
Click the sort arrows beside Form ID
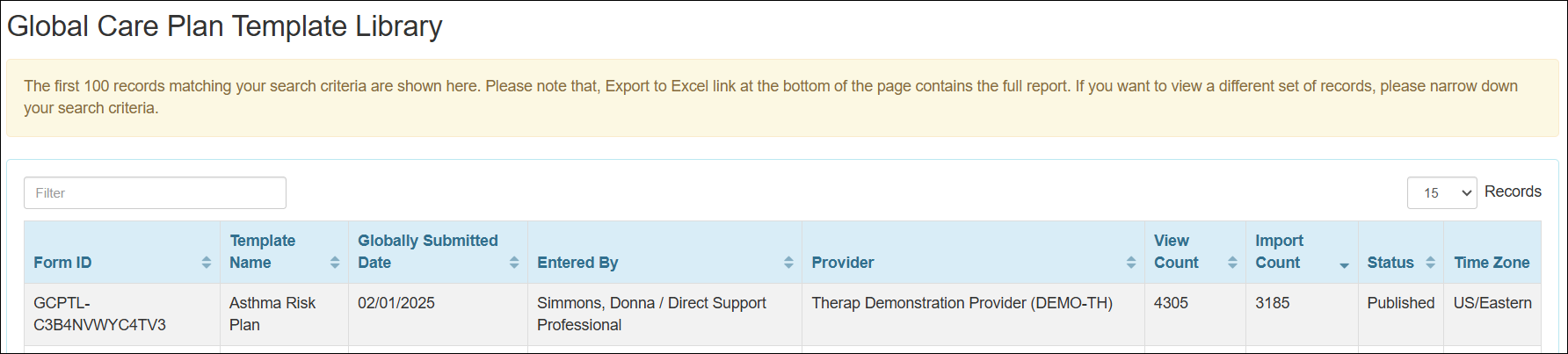coord(206,263)
